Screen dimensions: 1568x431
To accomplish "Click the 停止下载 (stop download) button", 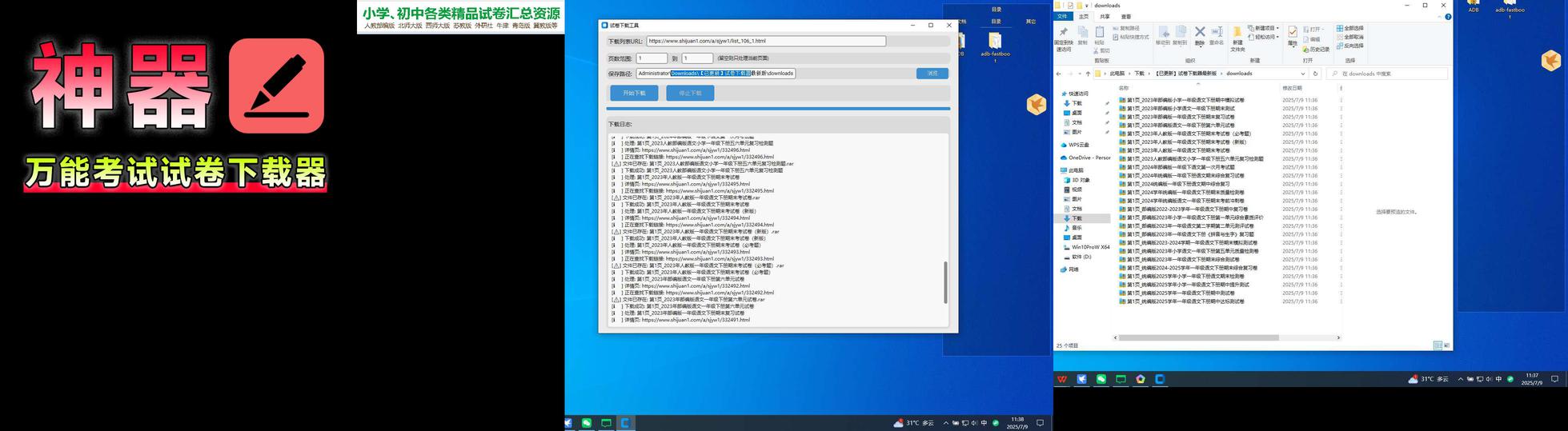I will [x=690, y=93].
